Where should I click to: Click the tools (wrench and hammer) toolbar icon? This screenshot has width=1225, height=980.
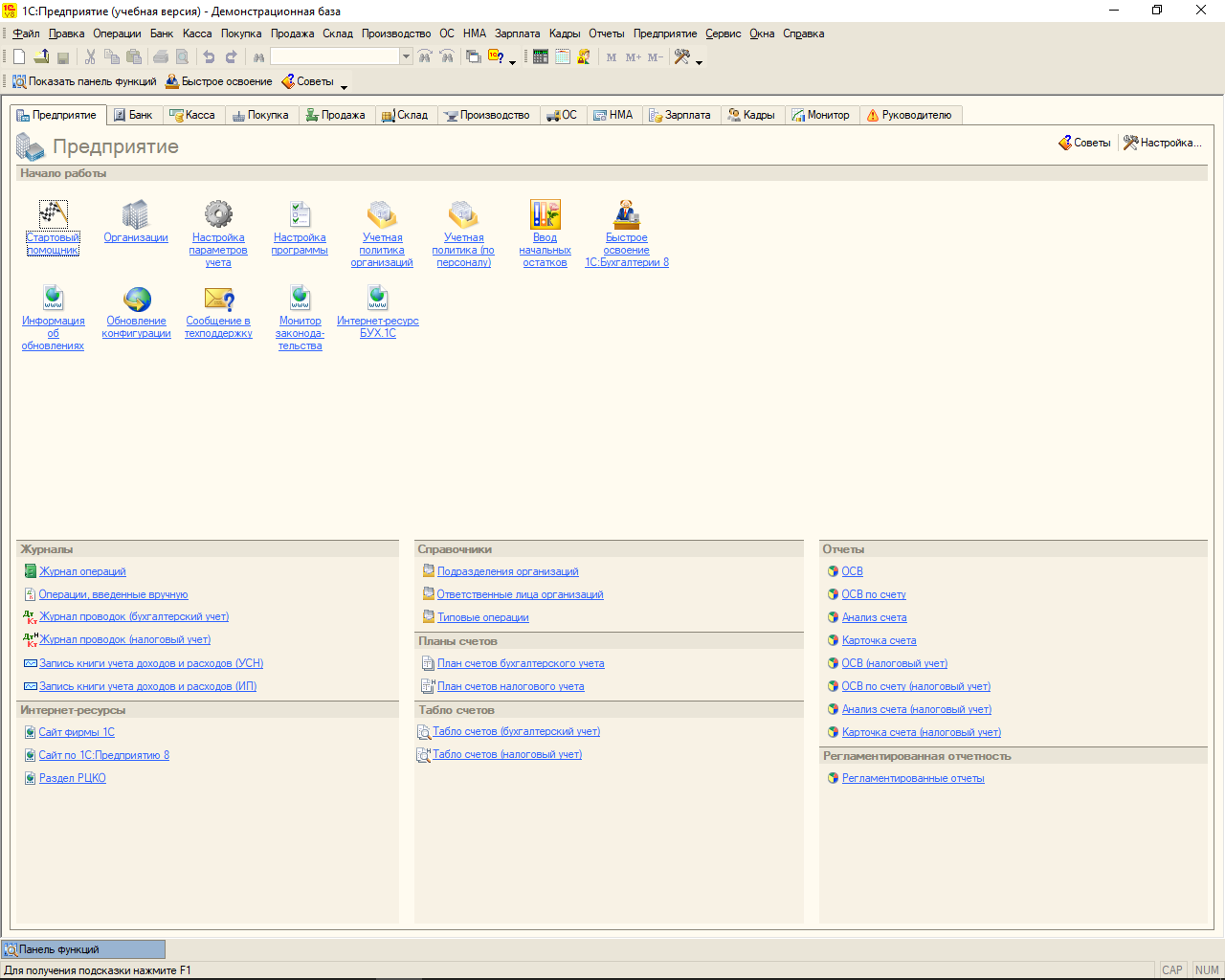(682, 57)
